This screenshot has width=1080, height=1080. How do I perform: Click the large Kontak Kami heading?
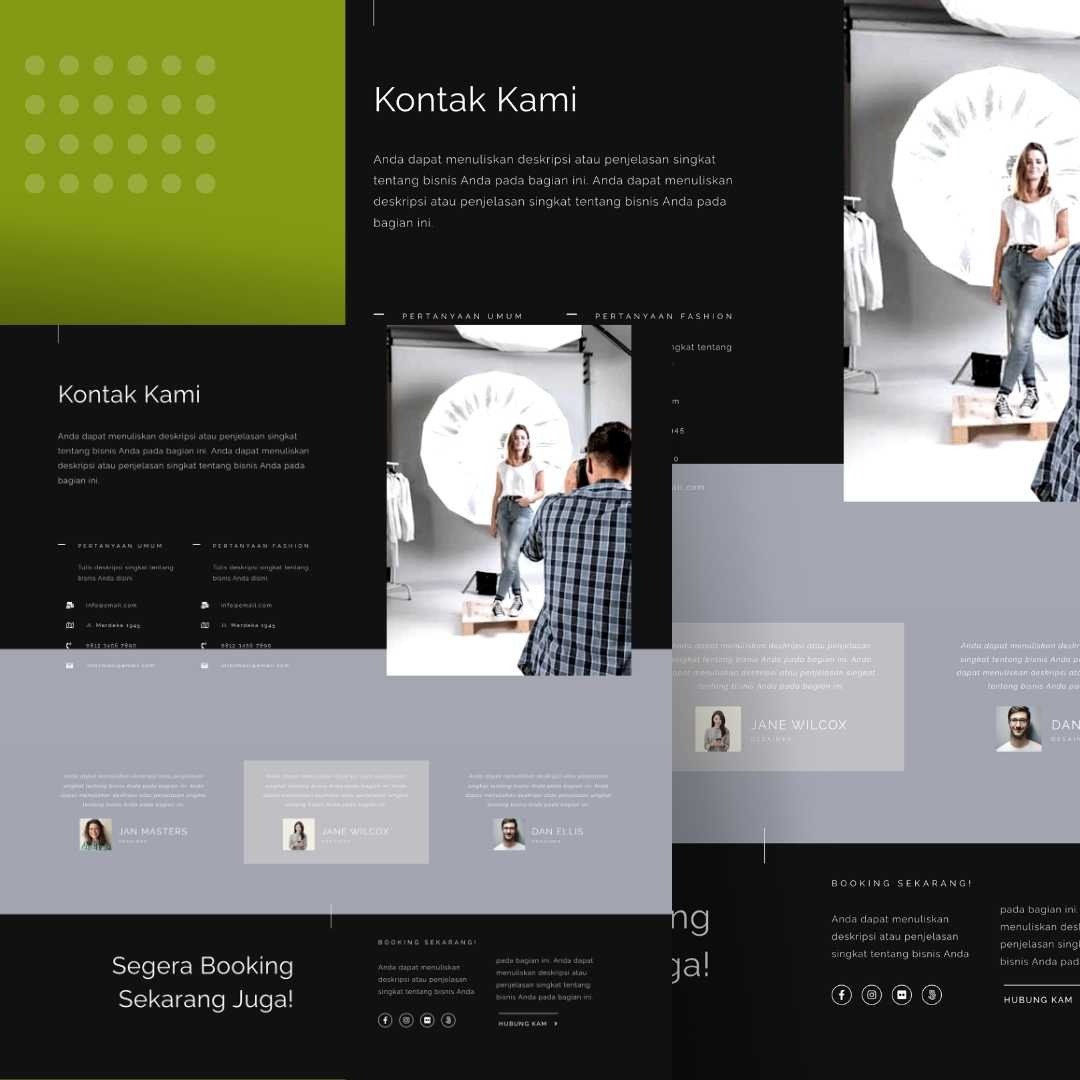pyautogui.click(x=475, y=100)
